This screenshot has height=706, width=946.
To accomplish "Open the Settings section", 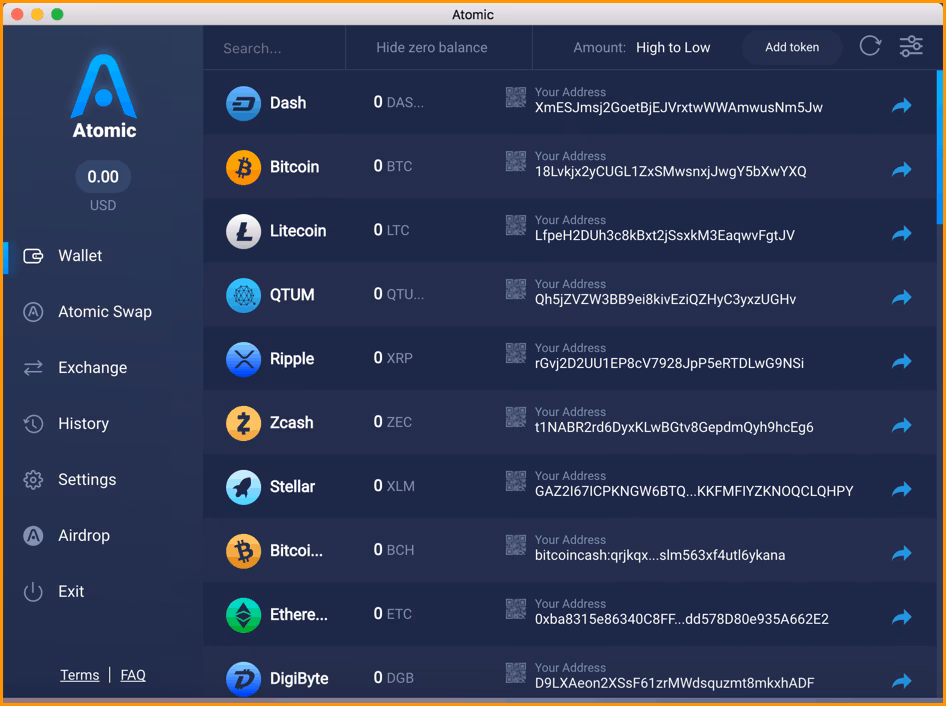I will [88, 479].
